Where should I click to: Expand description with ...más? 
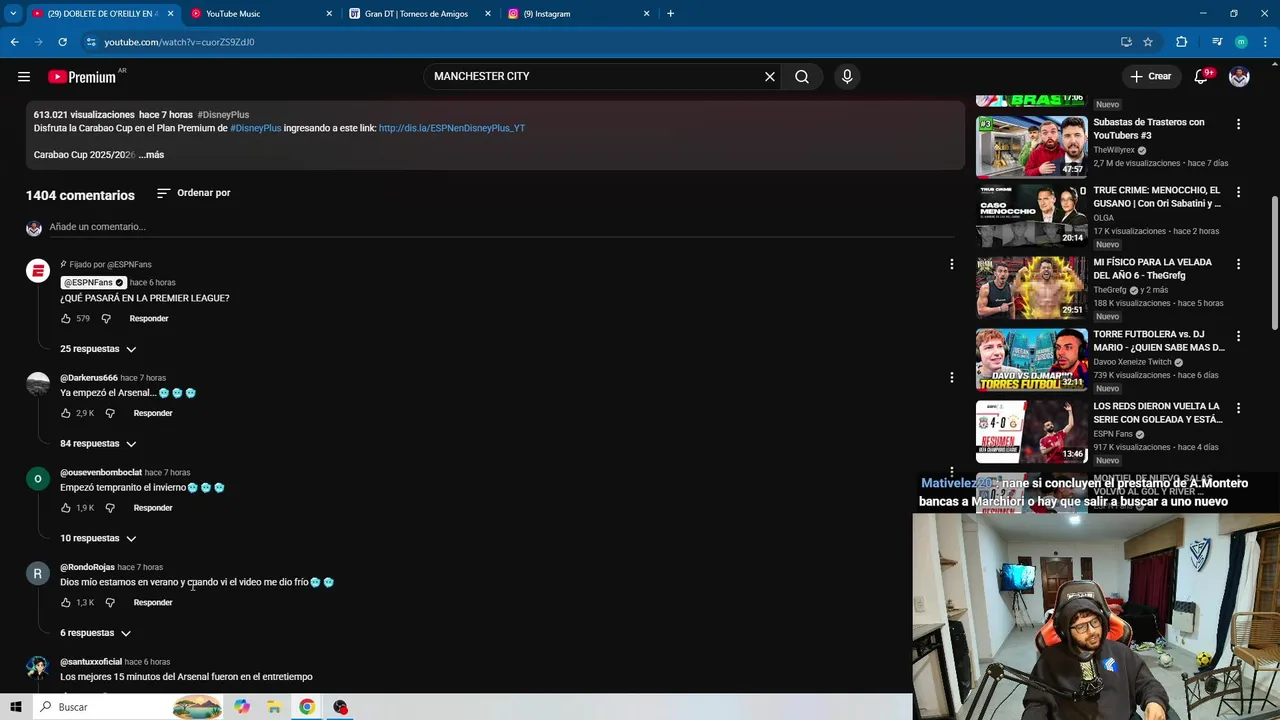click(151, 155)
